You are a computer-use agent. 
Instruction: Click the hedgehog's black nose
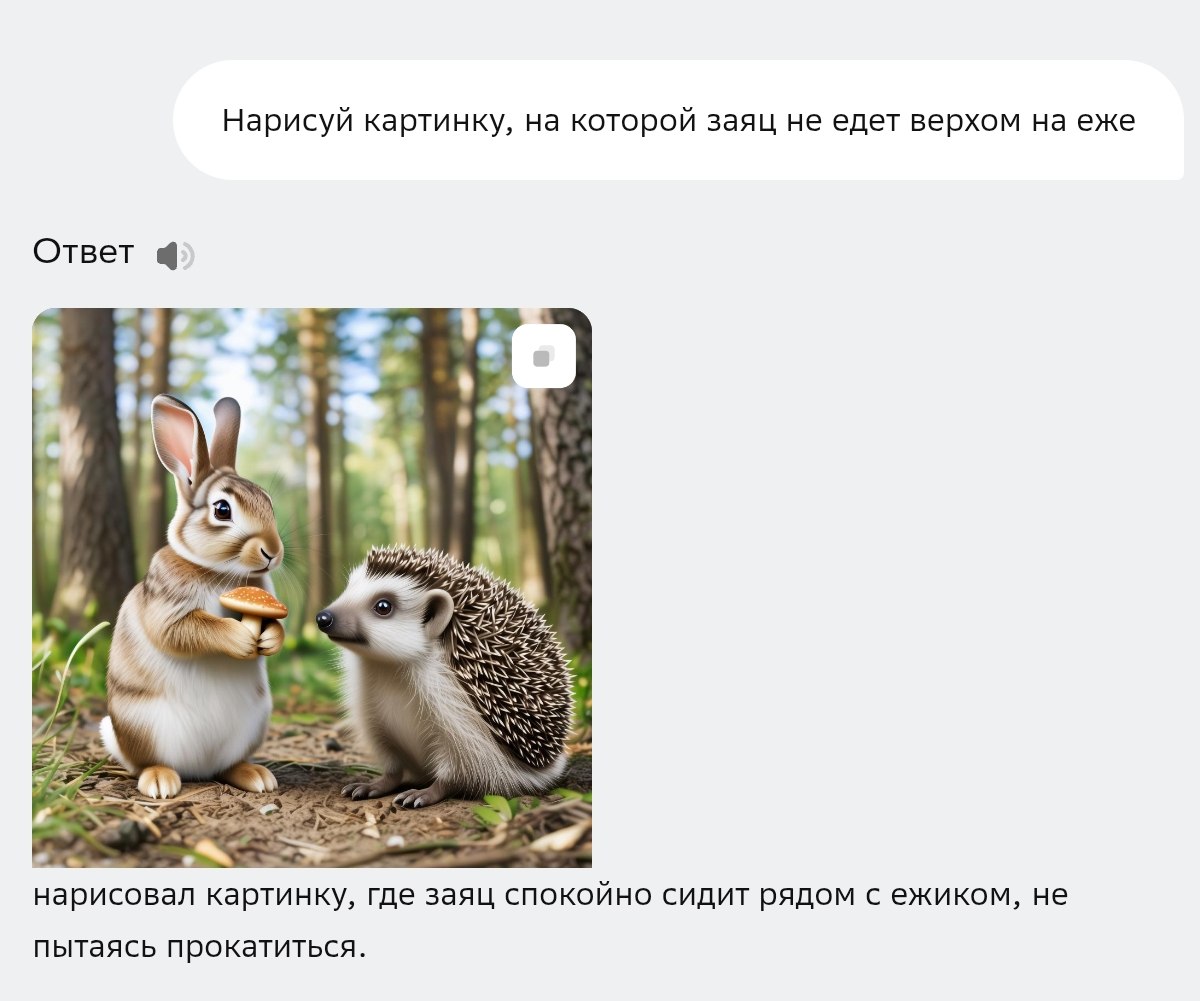325,620
